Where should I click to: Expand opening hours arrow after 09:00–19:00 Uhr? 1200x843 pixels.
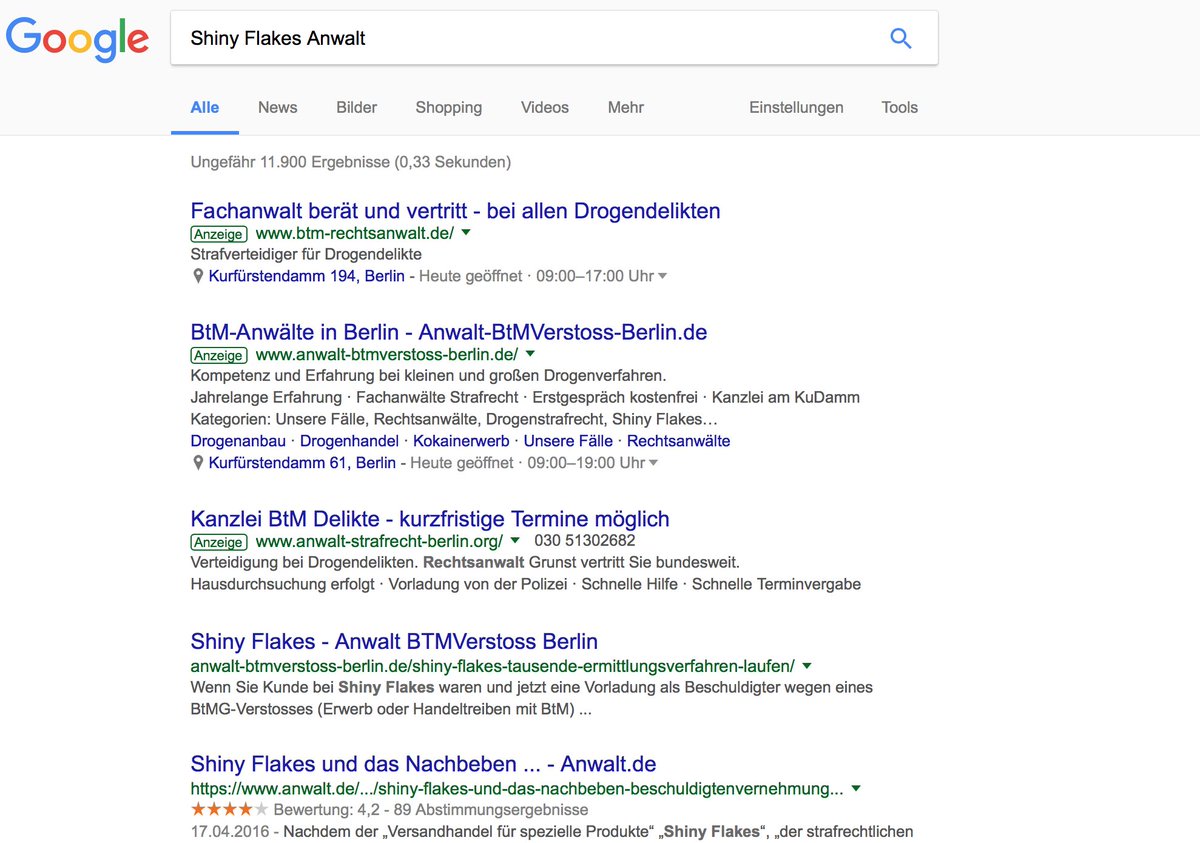[x=653, y=464]
